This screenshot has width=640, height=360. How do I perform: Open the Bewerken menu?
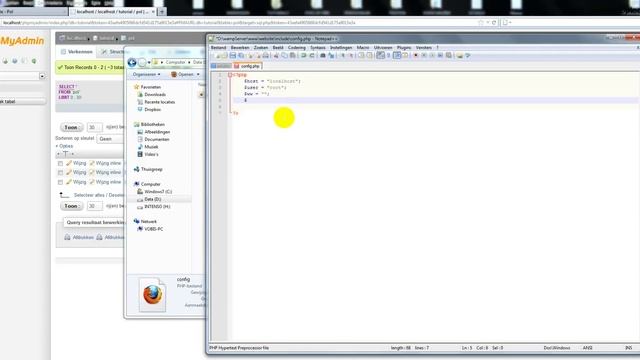coord(240,48)
